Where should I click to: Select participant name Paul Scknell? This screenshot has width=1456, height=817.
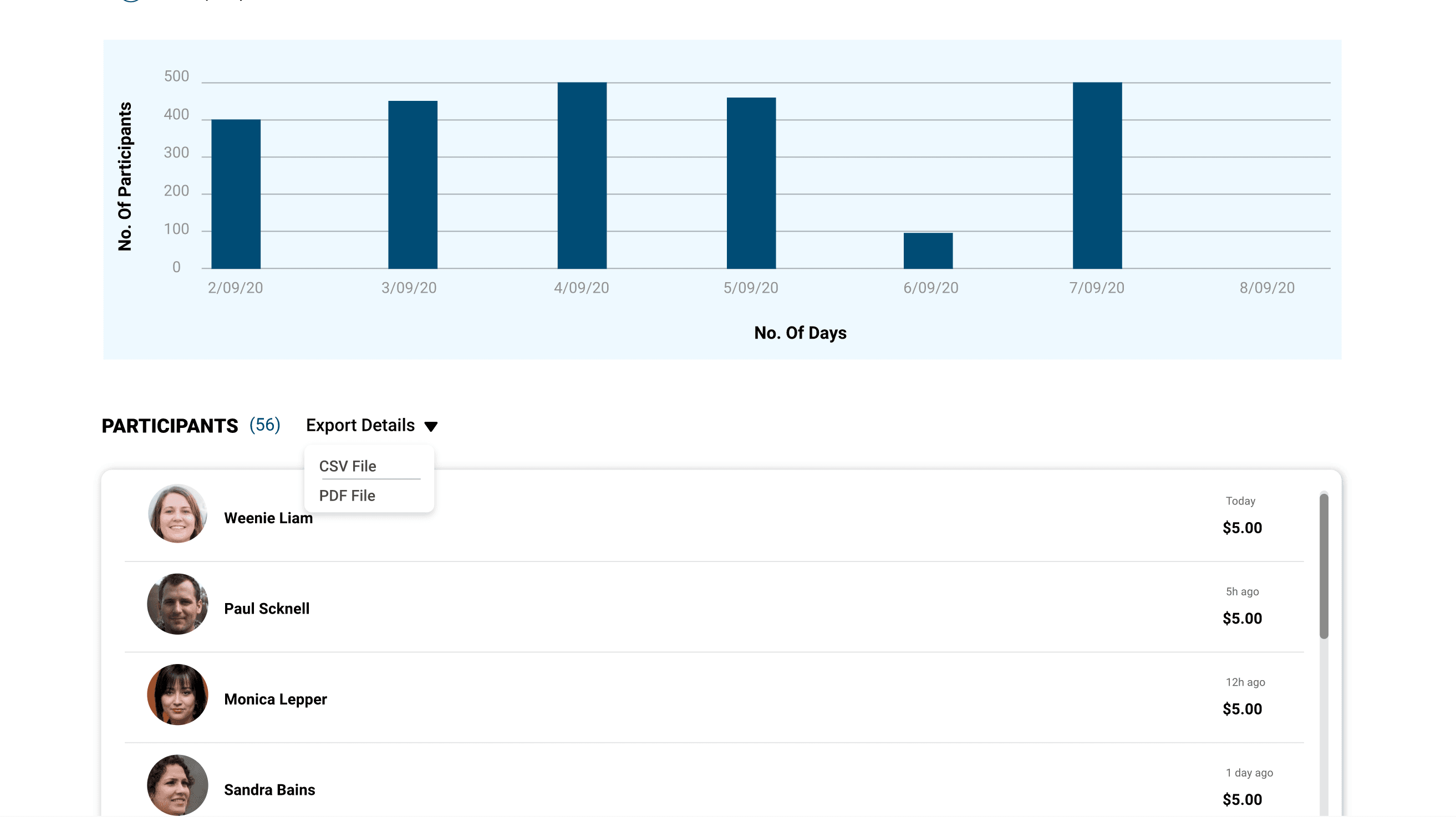pyautogui.click(x=267, y=609)
